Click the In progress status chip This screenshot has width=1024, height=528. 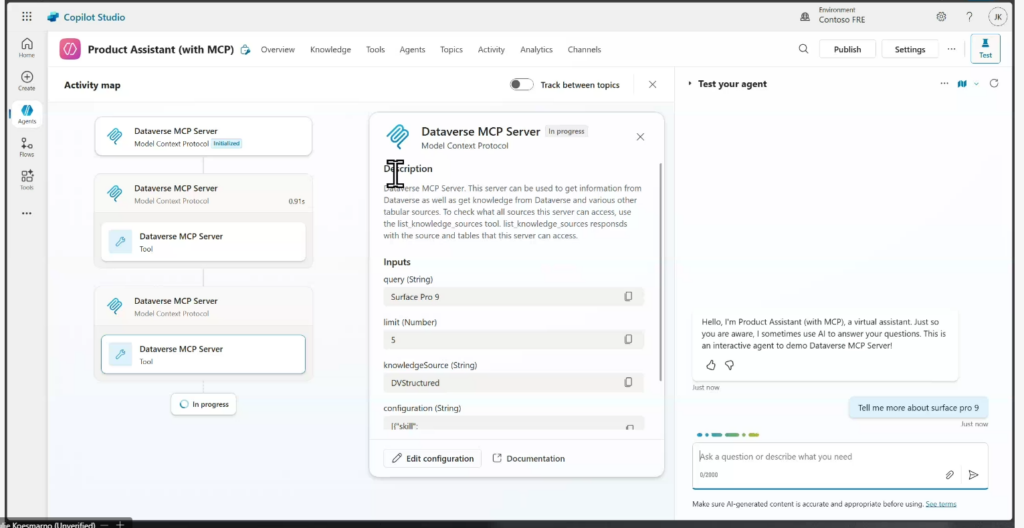click(x=204, y=404)
